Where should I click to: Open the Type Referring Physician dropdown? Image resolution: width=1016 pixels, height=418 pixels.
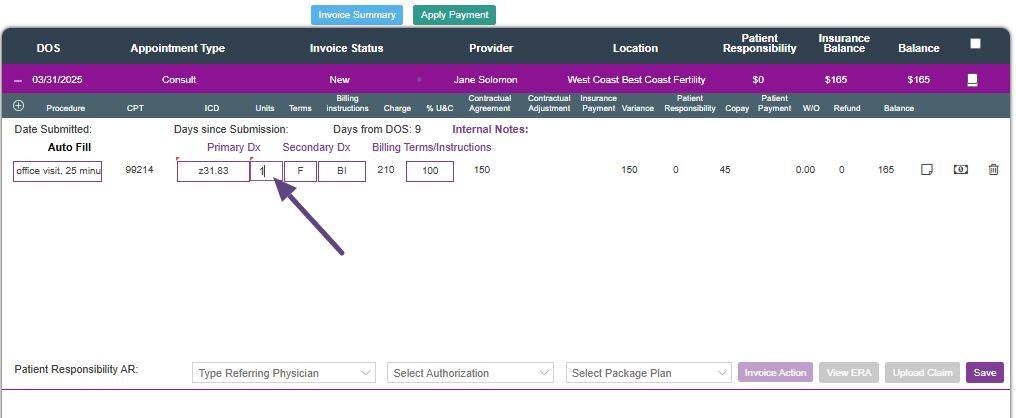(284, 373)
